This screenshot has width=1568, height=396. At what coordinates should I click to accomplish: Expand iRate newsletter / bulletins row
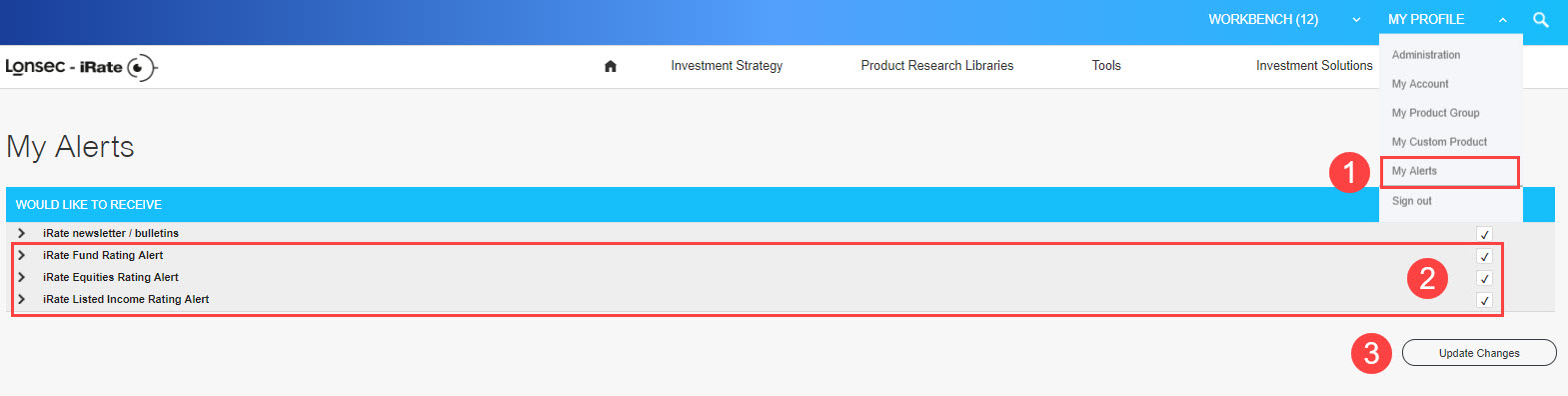21,233
